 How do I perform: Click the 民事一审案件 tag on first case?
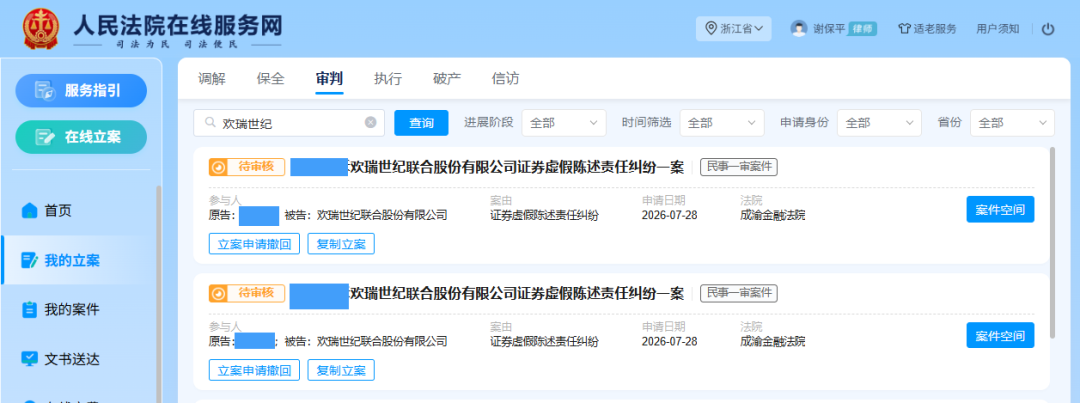pyautogui.click(x=739, y=167)
